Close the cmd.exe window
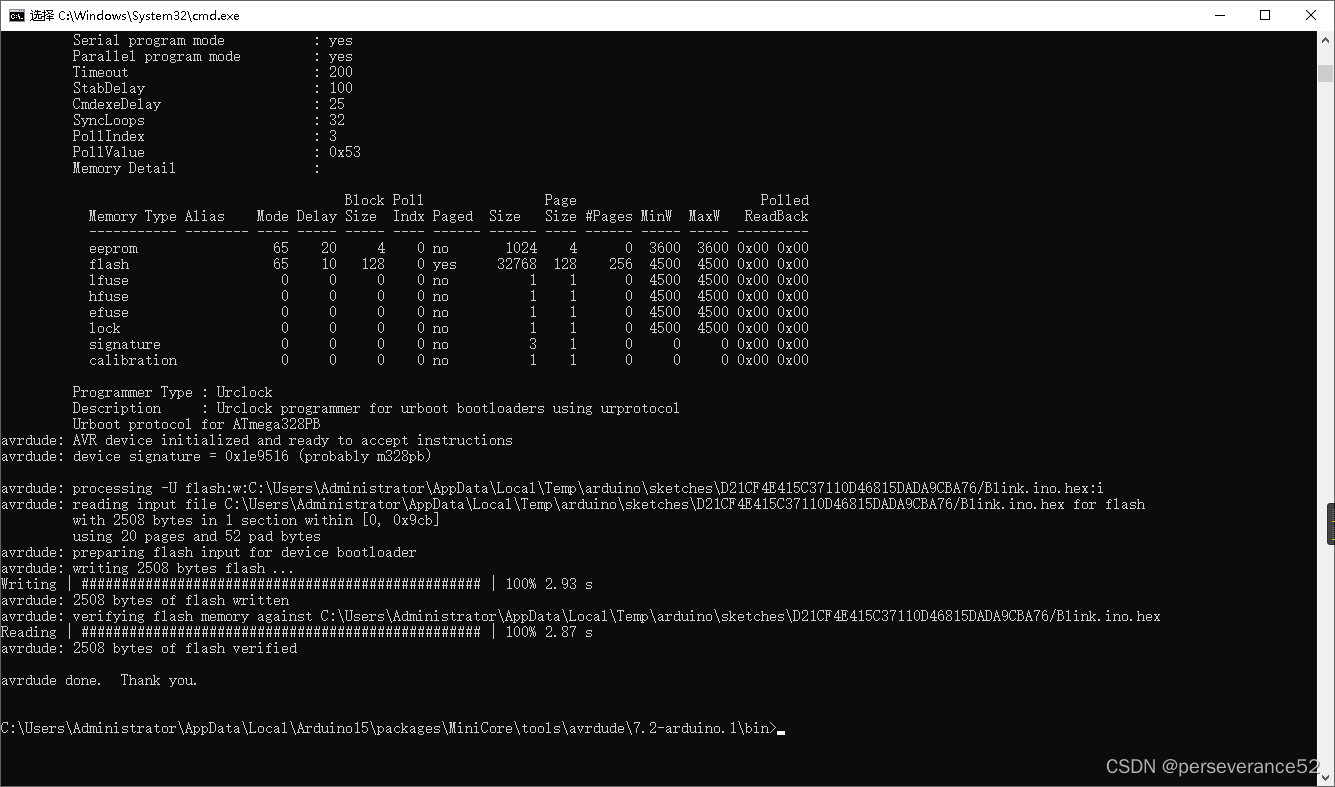The width and height of the screenshot is (1335, 787). coord(1311,15)
